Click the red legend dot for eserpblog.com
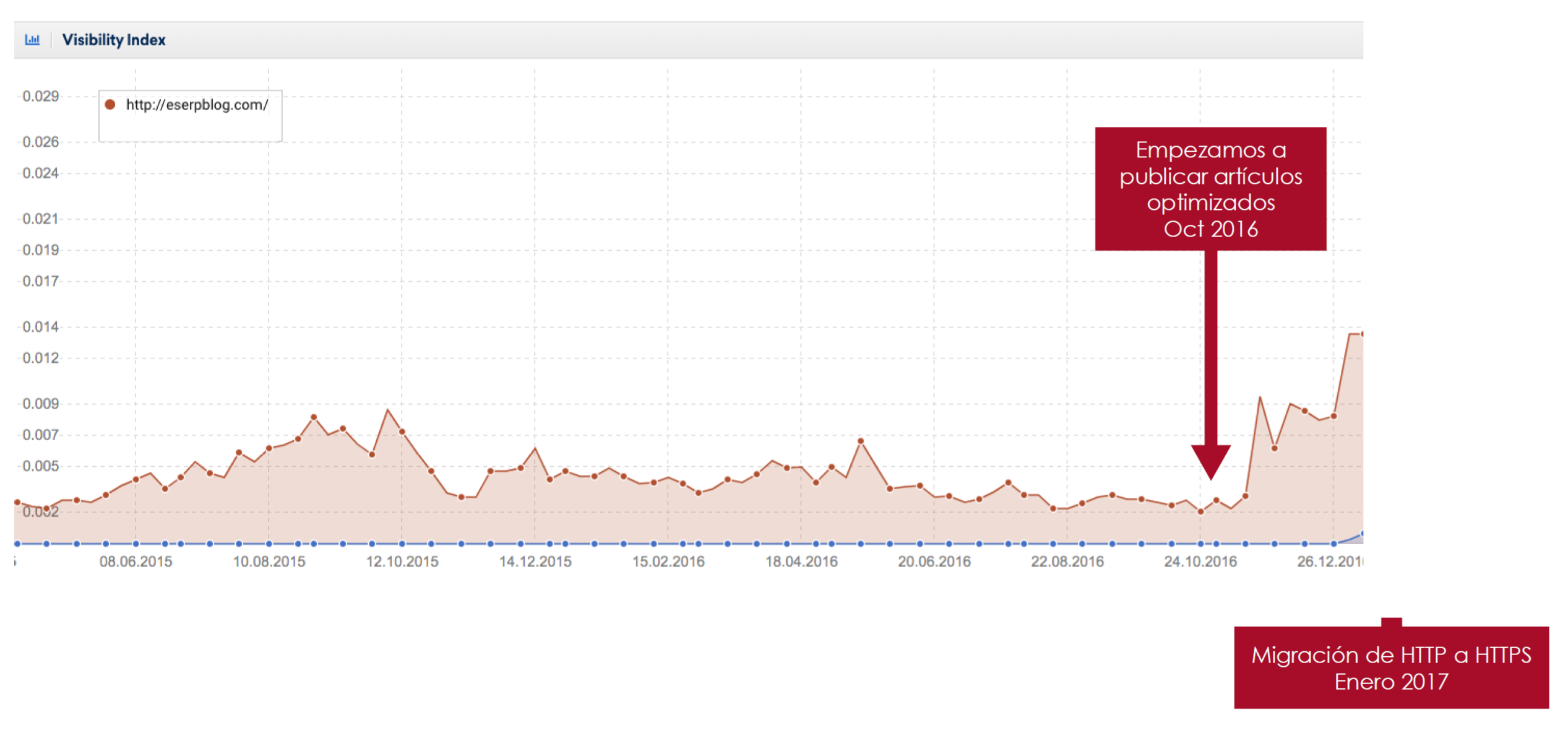Image resolution: width=1568 pixels, height=738 pixels. pyautogui.click(x=110, y=105)
